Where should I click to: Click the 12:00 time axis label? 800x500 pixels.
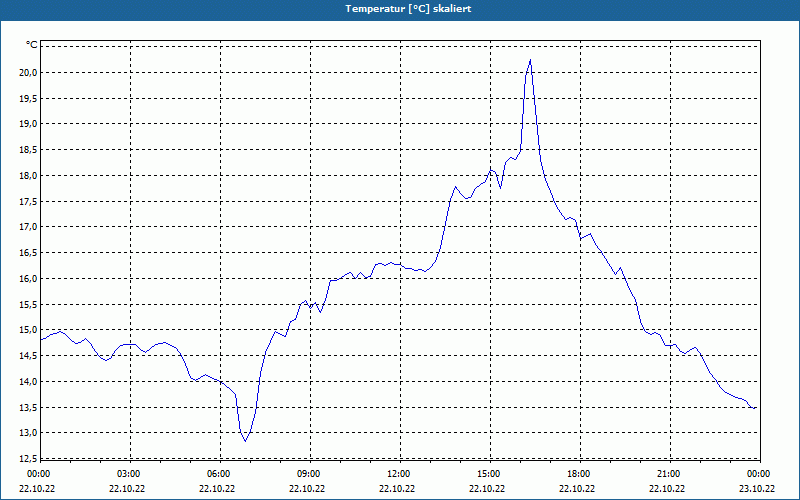coord(398,474)
